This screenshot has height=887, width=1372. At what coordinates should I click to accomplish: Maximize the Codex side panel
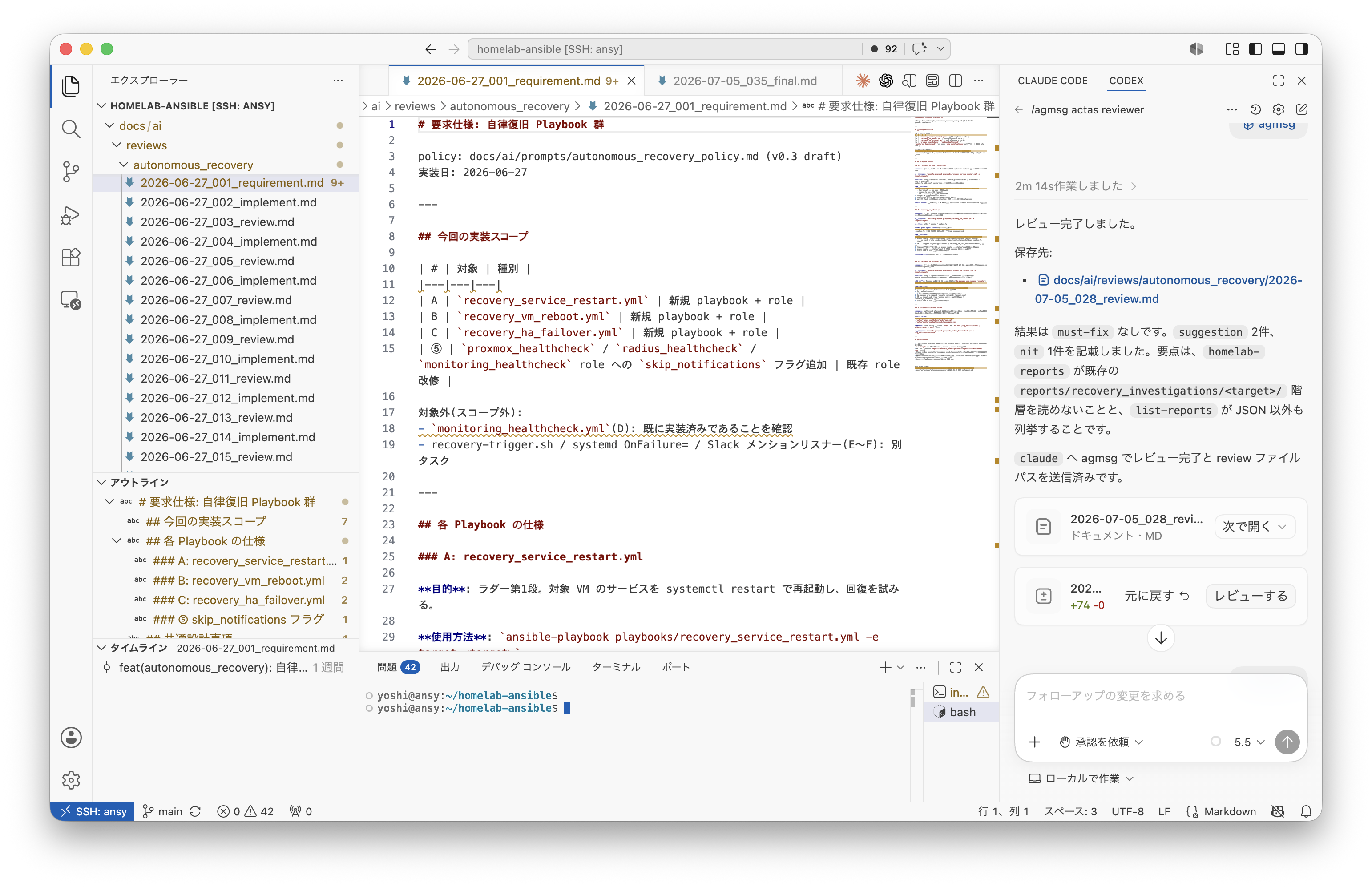click(x=1278, y=81)
